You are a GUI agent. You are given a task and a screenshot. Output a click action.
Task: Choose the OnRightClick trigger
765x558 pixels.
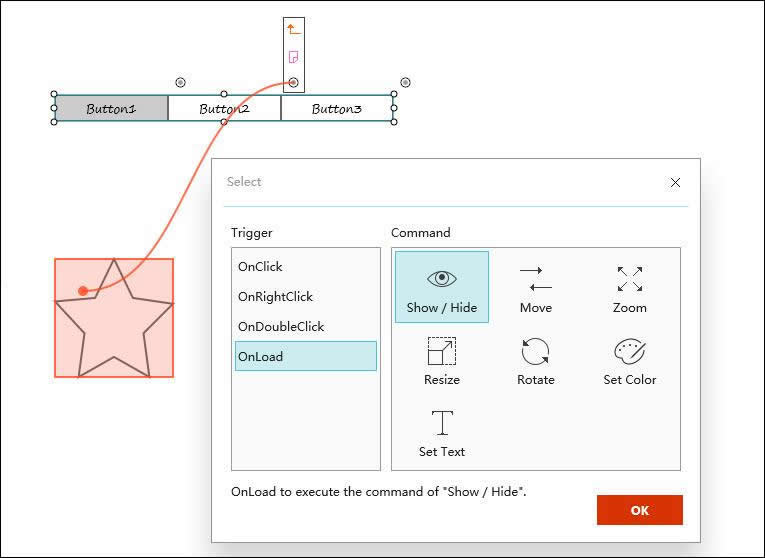tap(306, 297)
